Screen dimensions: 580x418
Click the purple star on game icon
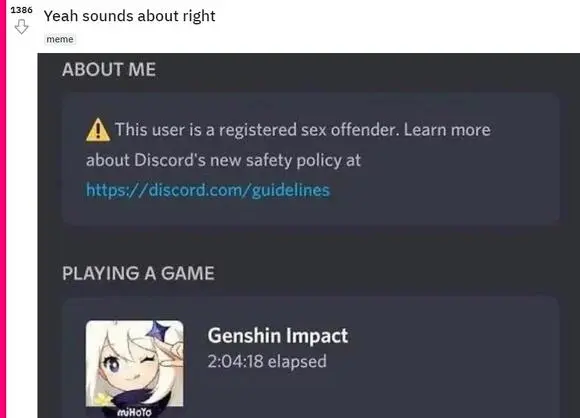(x=159, y=331)
